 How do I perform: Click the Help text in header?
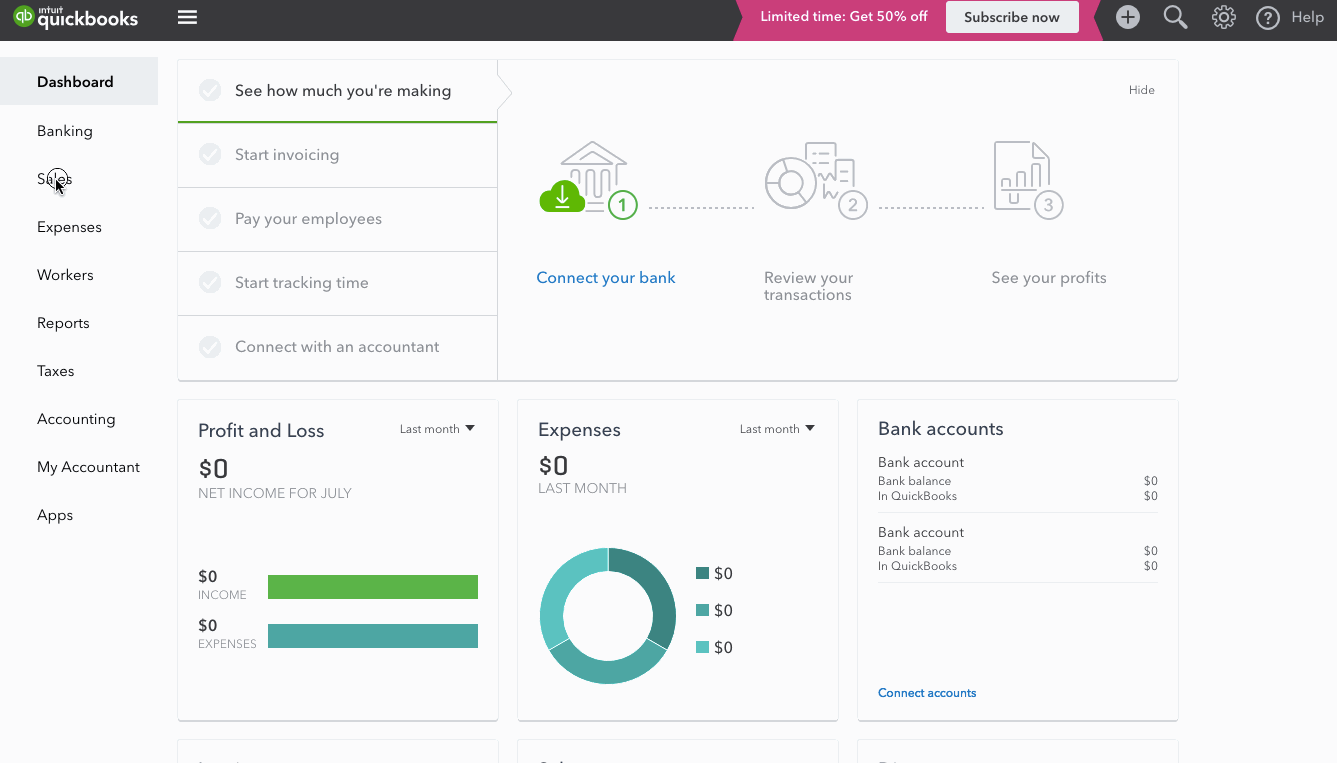pyautogui.click(x=1308, y=17)
